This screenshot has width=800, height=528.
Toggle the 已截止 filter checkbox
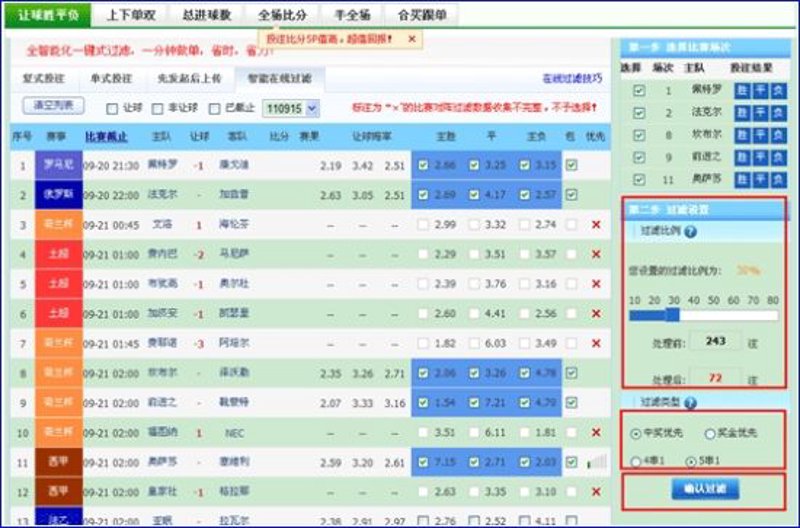tap(215, 109)
